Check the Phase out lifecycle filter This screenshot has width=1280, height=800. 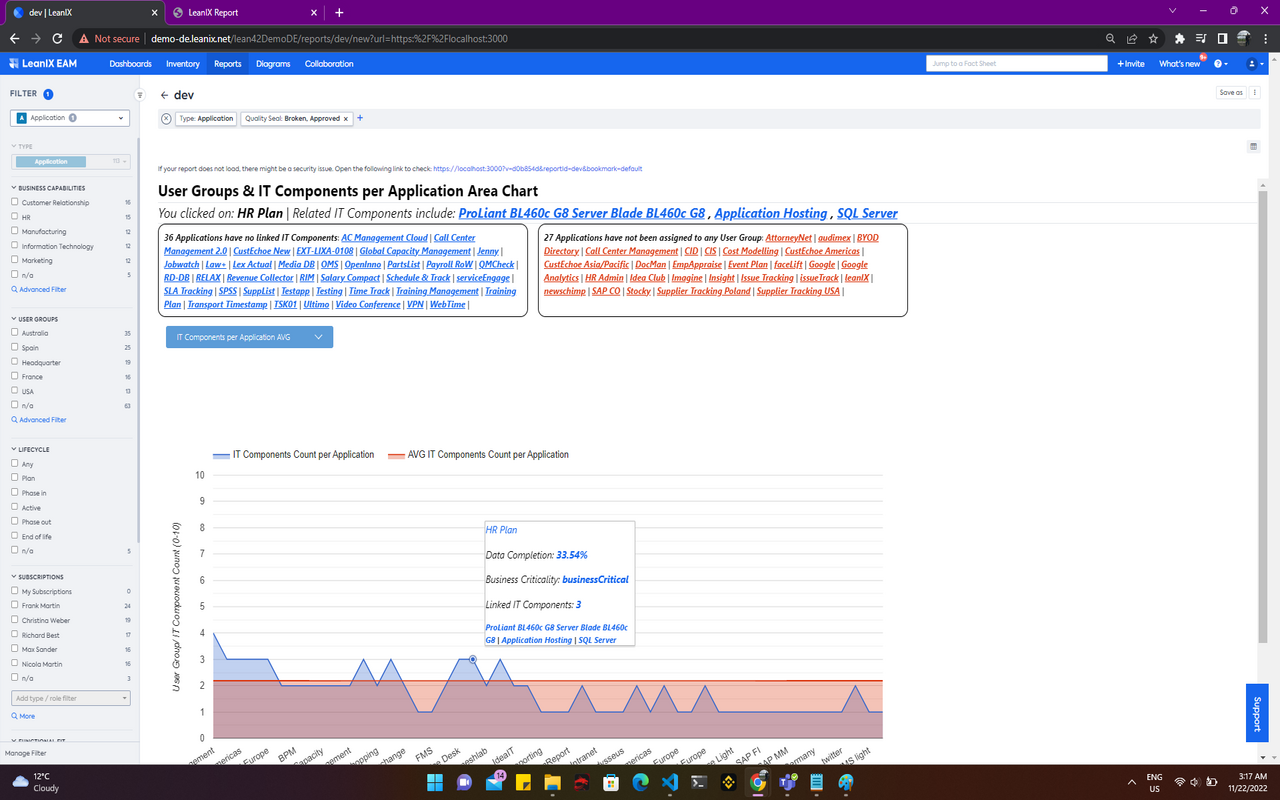pyautogui.click(x=15, y=522)
